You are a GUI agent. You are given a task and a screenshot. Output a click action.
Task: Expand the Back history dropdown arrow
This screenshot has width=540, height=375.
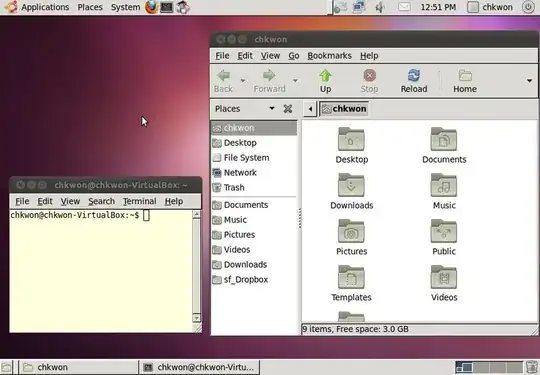(243, 81)
